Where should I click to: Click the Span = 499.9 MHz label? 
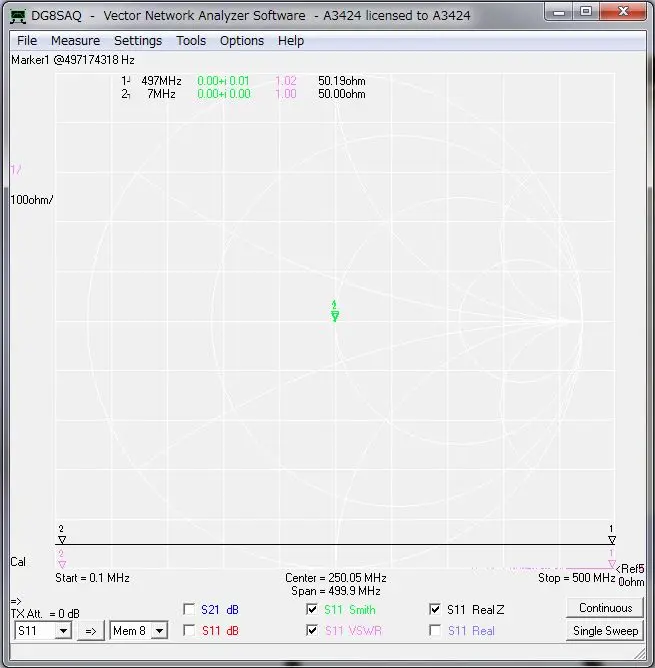pyautogui.click(x=336, y=591)
